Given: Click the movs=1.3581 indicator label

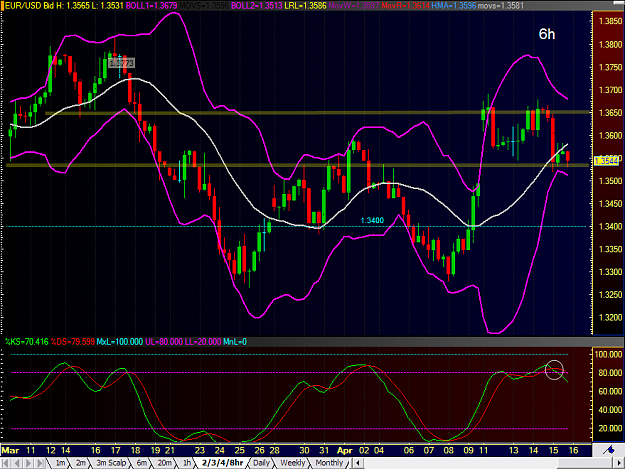Looking at the screenshot, I should [500, 6].
